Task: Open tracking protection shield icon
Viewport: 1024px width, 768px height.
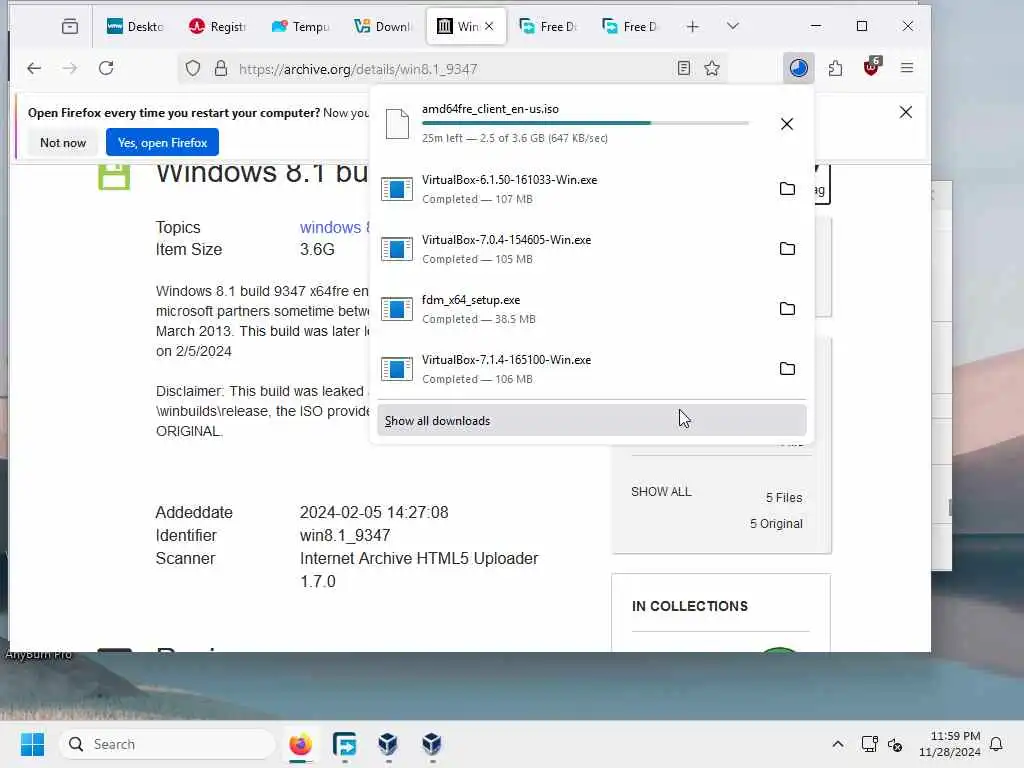Action: click(193, 68)
